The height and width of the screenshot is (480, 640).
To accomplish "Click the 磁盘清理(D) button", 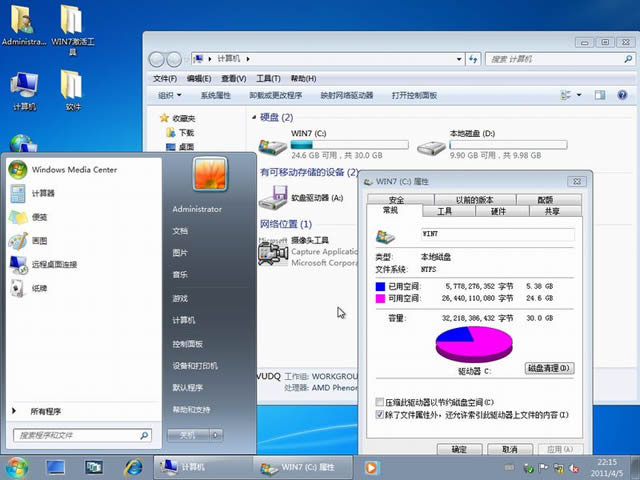I will tap(549, 368).
